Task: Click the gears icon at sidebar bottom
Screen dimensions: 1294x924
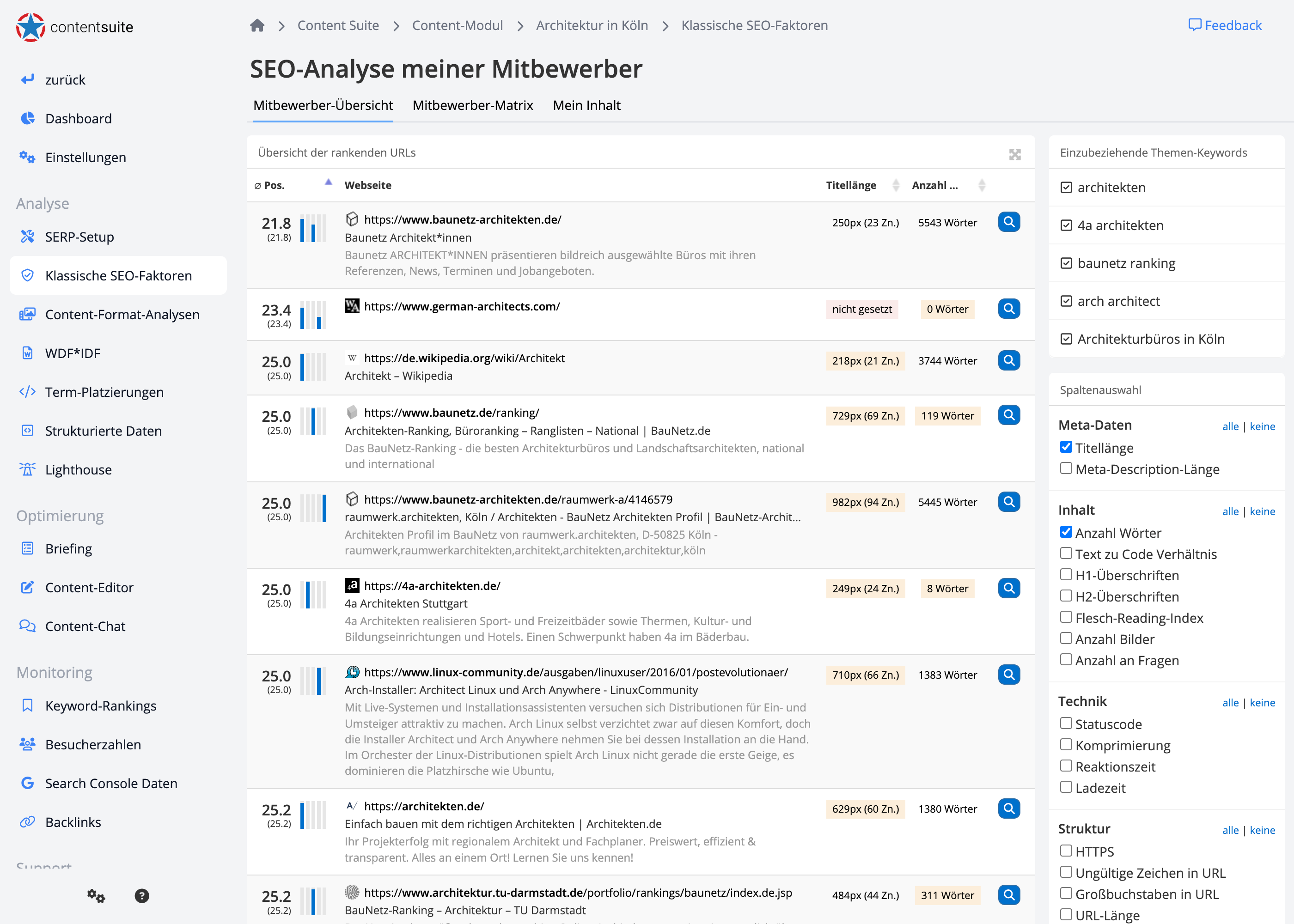Action: [x=96, y=896]
